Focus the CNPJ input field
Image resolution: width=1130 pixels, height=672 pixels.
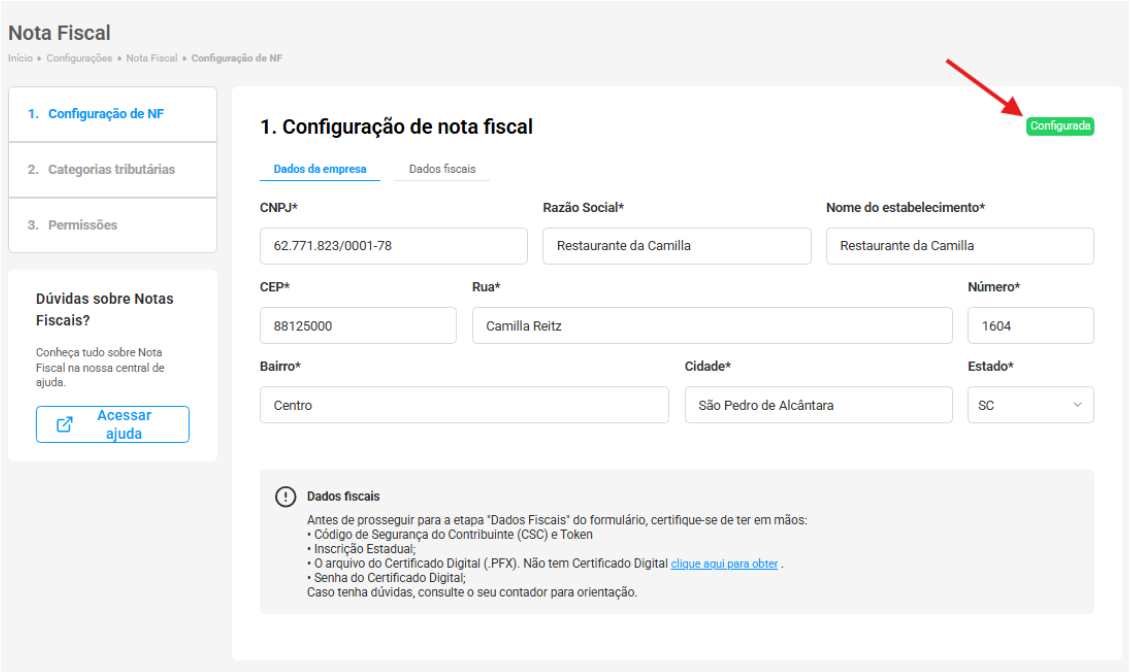[393, 246]
